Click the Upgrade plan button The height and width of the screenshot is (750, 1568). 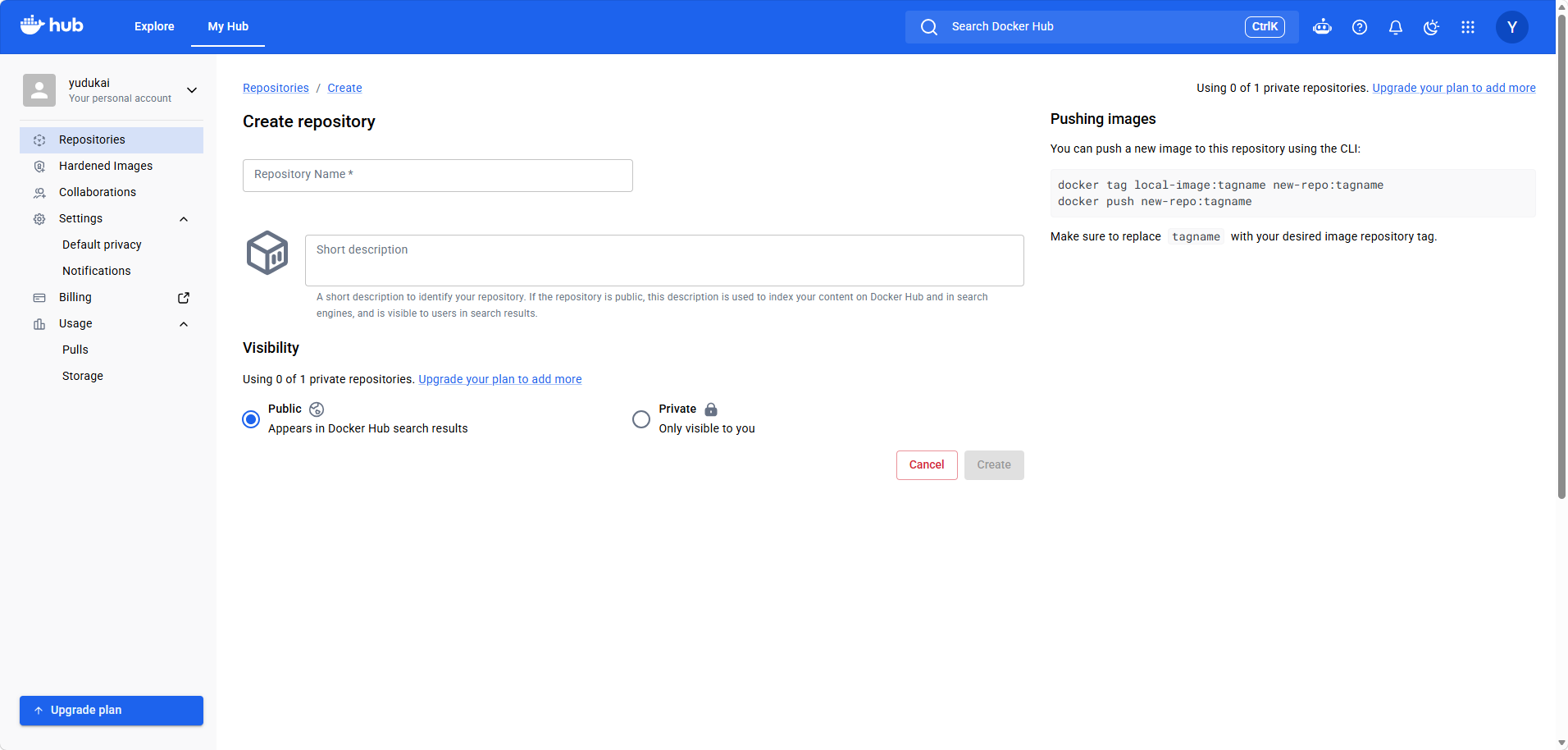click(x=112, y=711)
